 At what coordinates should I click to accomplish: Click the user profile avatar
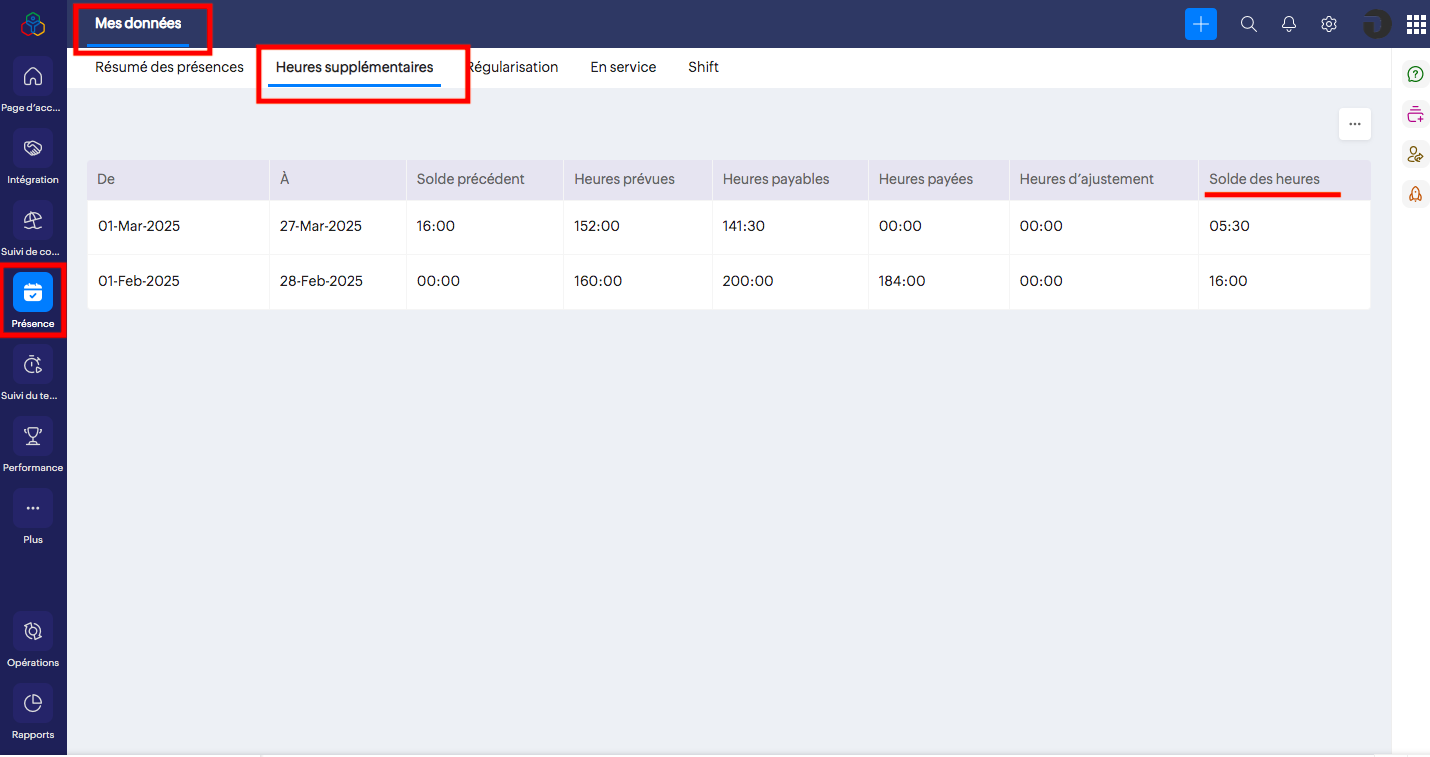point(1376,24)
